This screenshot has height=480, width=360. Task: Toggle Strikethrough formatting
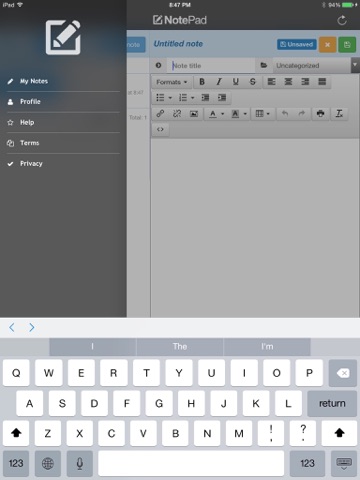click(253, 82)
